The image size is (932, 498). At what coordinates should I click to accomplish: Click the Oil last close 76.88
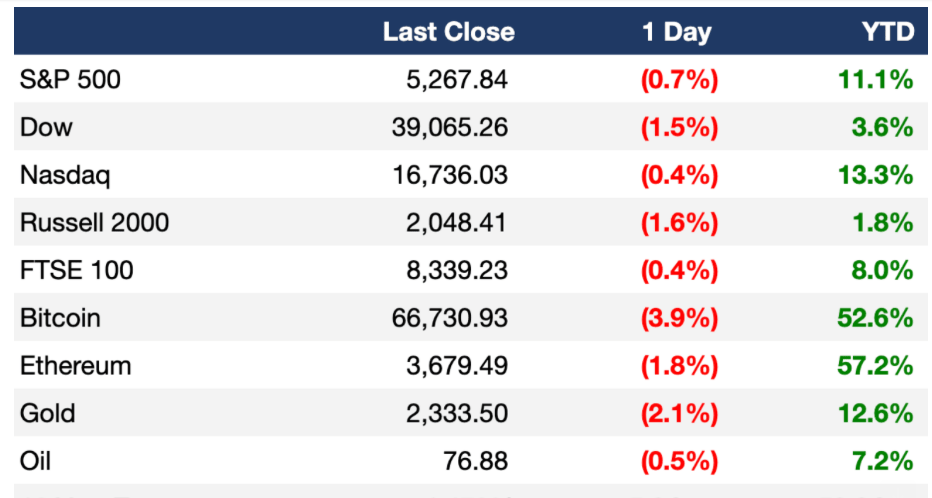[476, 461]
